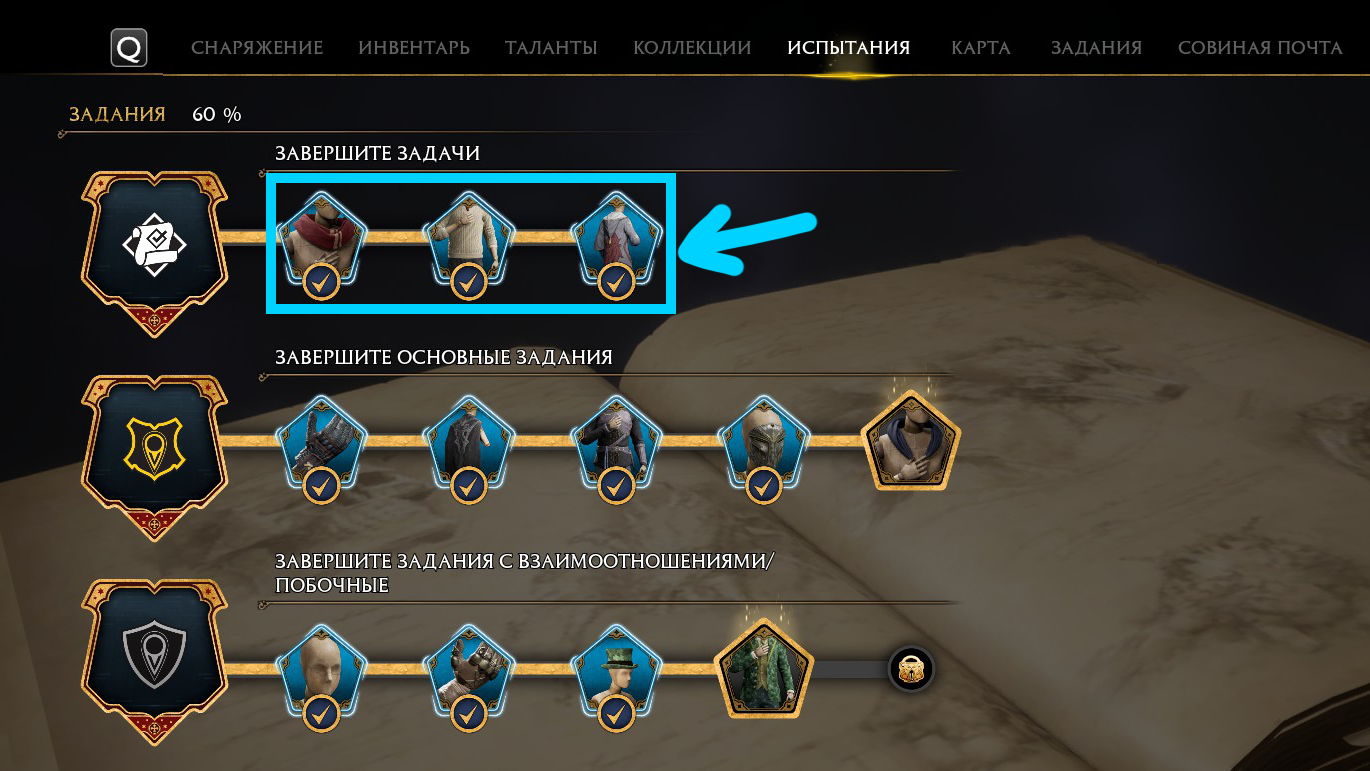Select the red scarf reward icon
Viewport: 1370px width, 771px height.
tap(320, 238)
